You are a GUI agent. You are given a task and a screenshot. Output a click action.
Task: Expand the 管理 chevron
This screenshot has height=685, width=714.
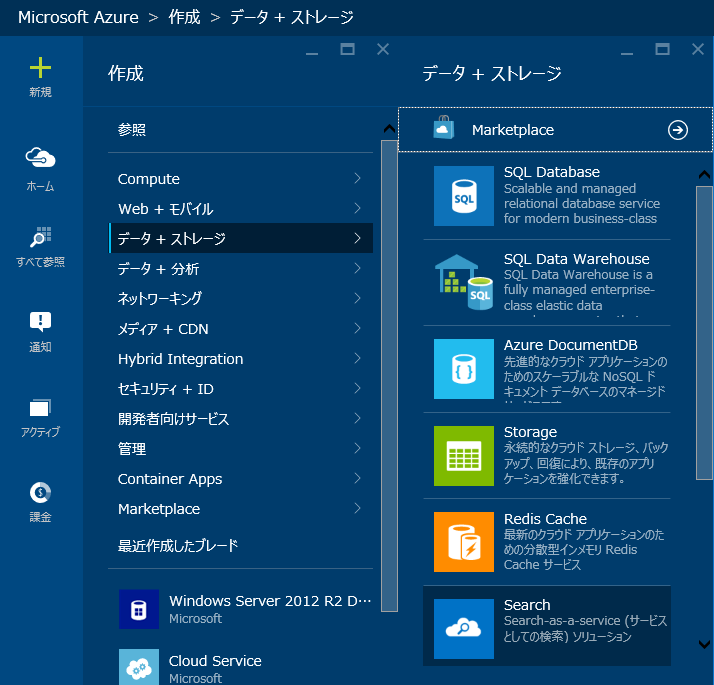point(357,448)
